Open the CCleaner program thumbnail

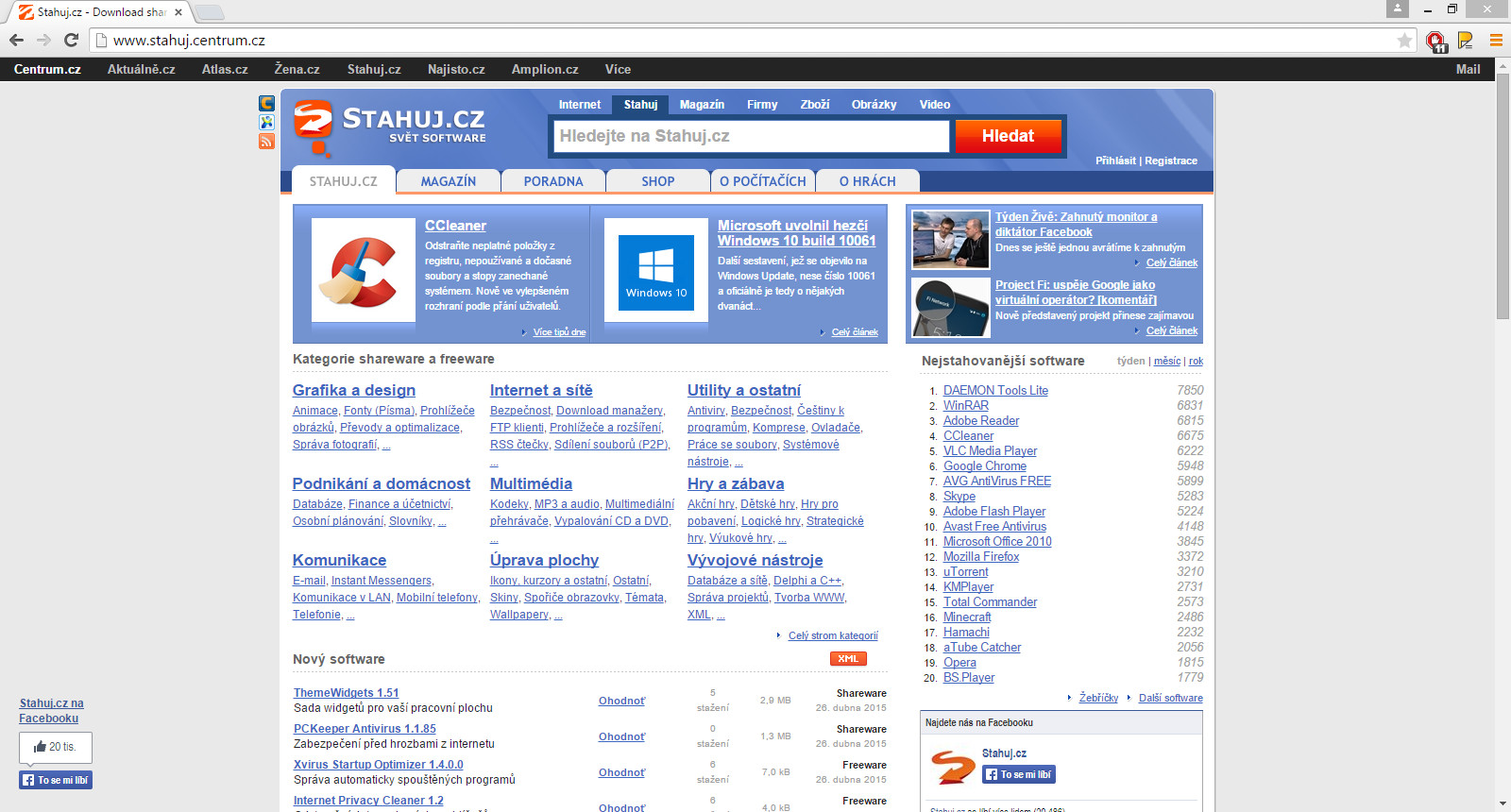[x=364, y=271]
